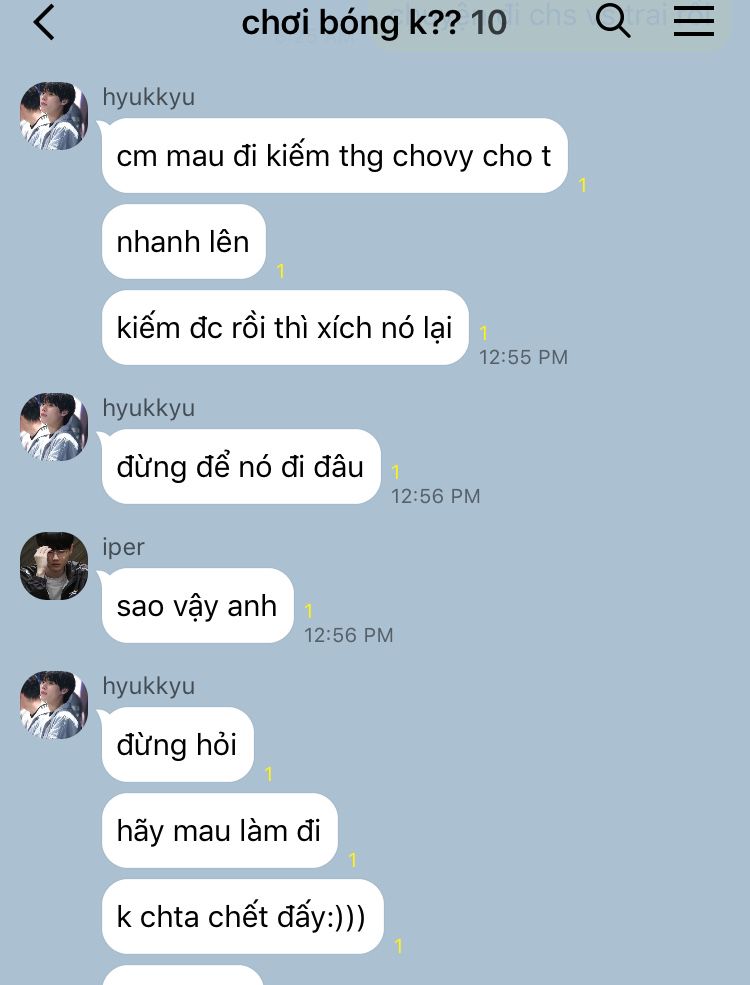Tap hyukkyu's avatar beside the first message
The height and width of the screenshot is (985, 750).
[x=54, y=116]
